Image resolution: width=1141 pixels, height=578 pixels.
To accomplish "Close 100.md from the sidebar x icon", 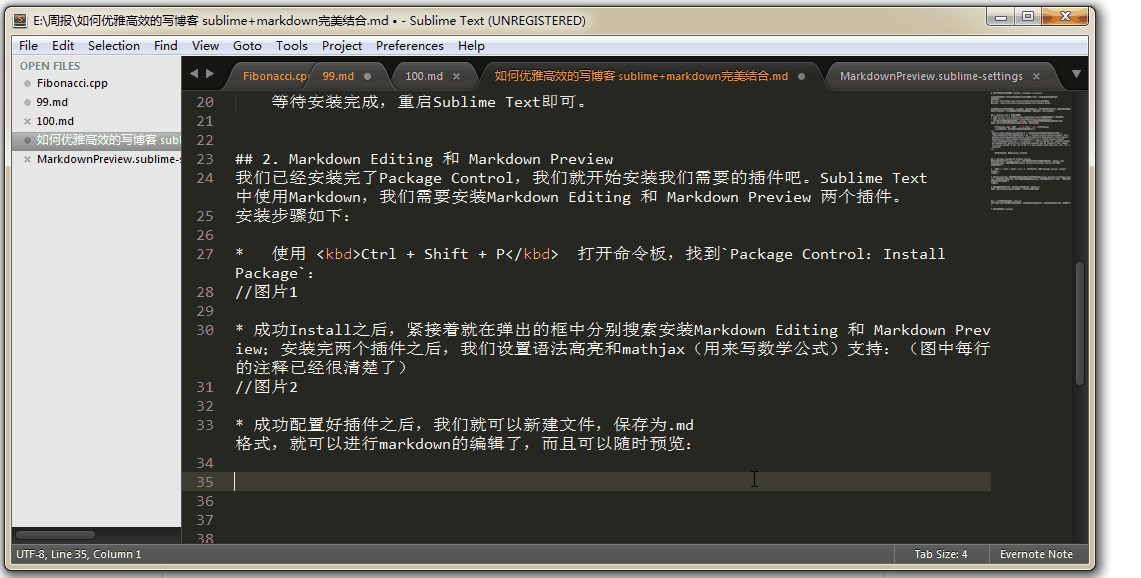I will pyautogui.click(x=28, y=122).
